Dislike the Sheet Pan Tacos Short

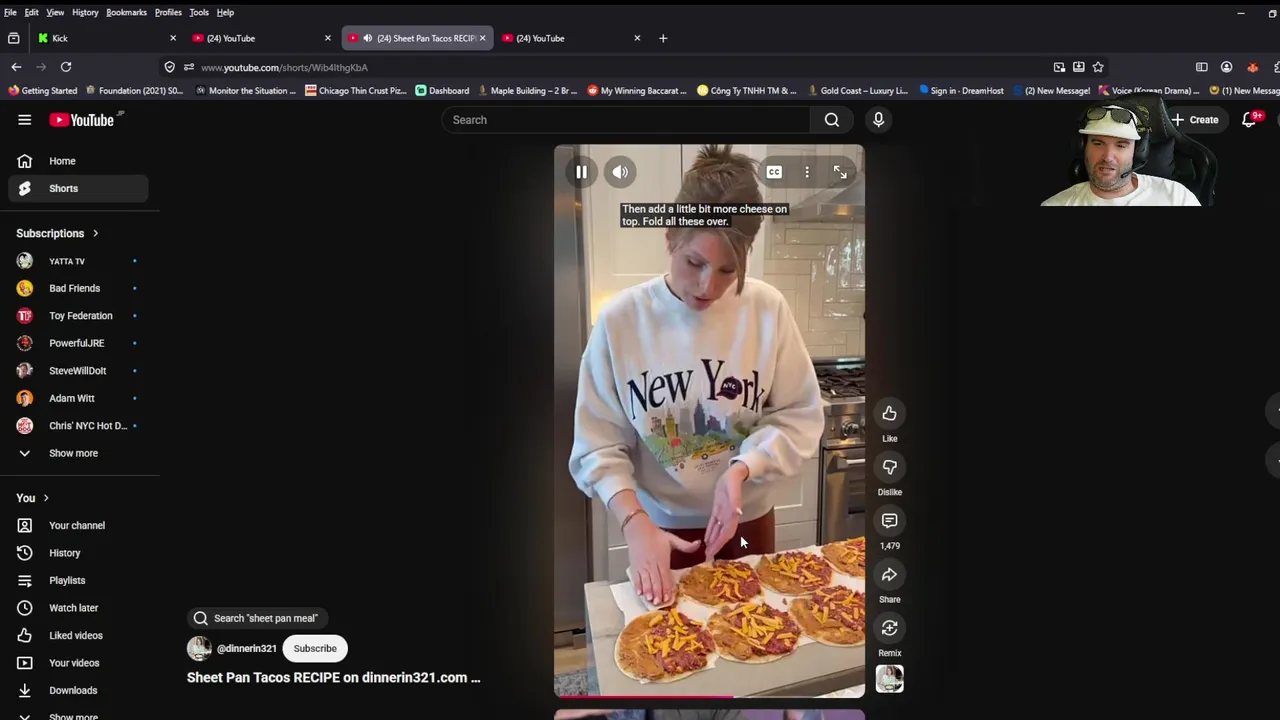click(889, 467)
